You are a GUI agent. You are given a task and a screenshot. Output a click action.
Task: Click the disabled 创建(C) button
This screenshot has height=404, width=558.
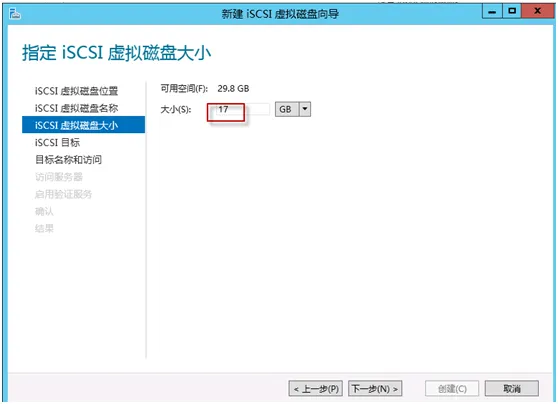[x=452, y=388]
